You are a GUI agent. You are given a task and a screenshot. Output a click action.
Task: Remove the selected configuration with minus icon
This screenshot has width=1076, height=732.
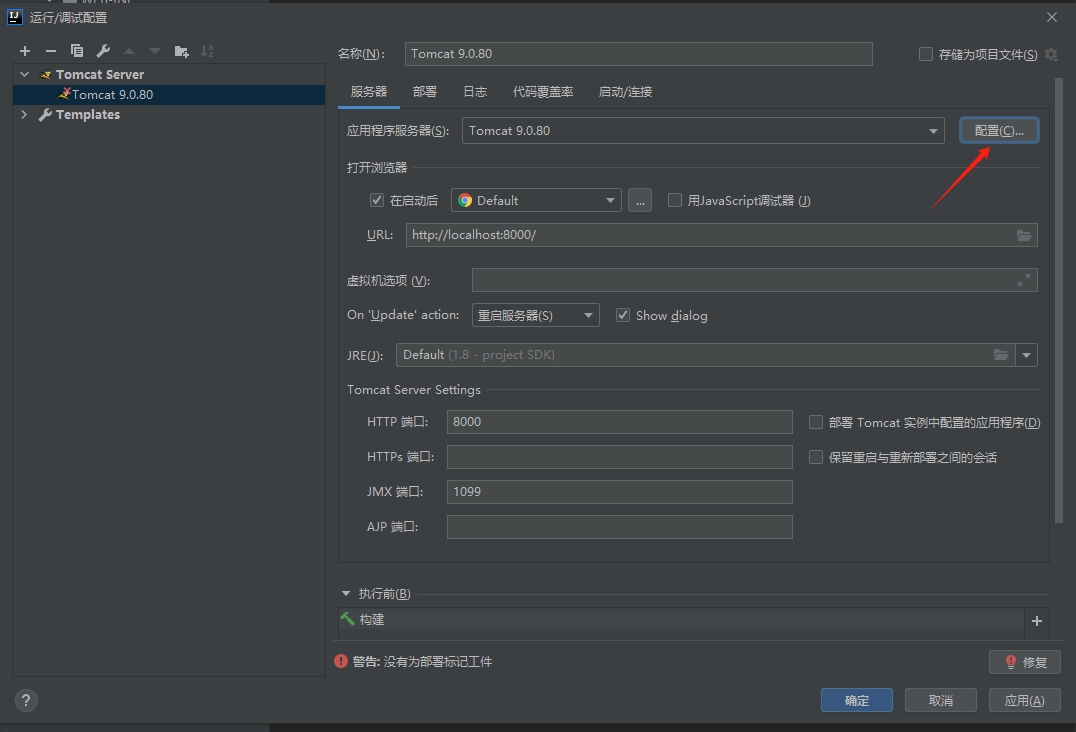[x=51, y=51]
